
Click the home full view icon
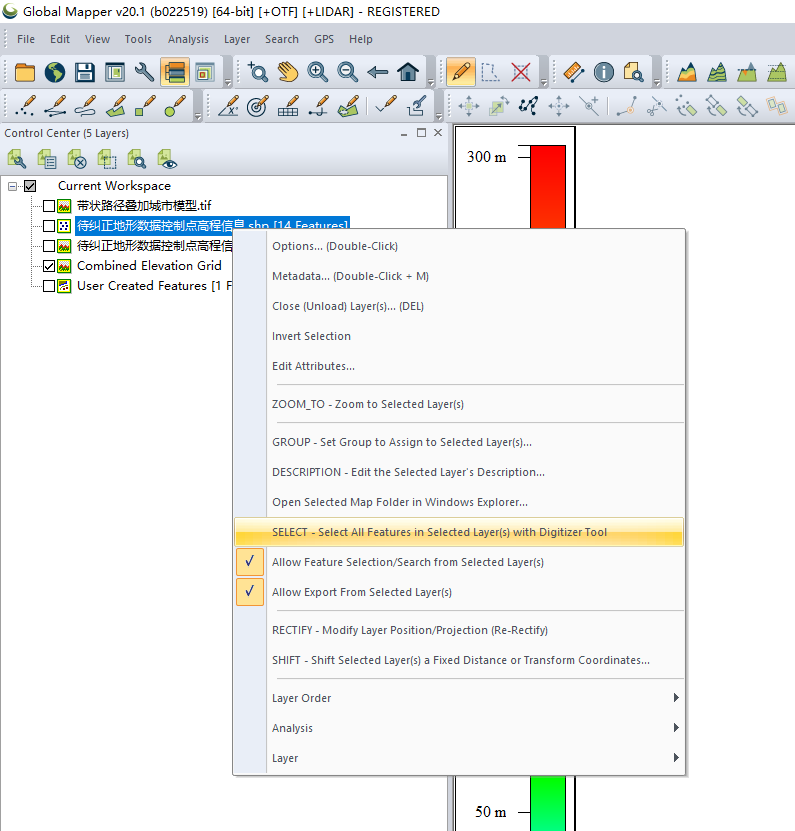pyautogui.click(x=408, y=72)
